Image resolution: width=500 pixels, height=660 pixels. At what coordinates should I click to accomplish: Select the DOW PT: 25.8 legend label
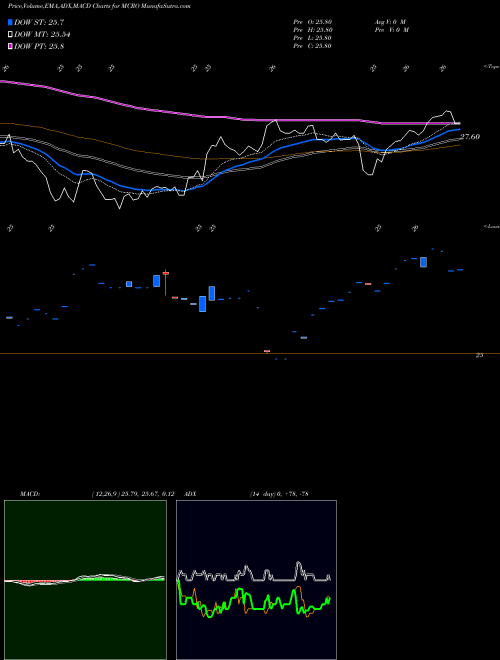(x=39, y=46)
